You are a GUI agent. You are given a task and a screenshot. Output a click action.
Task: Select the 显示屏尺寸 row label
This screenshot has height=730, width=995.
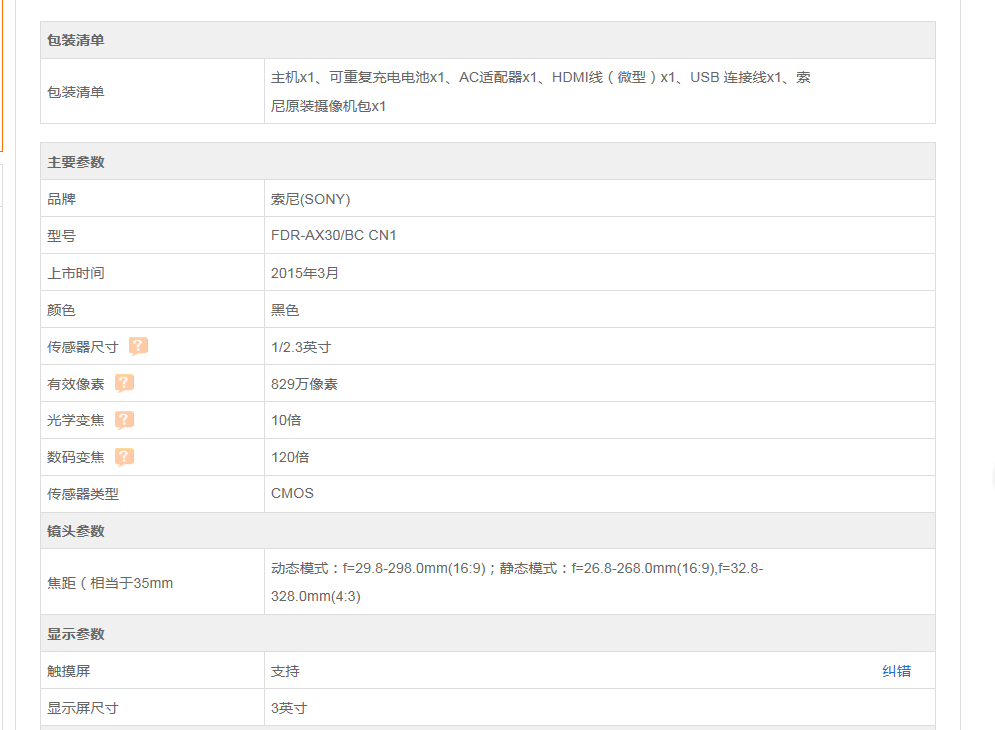(82, 708)
